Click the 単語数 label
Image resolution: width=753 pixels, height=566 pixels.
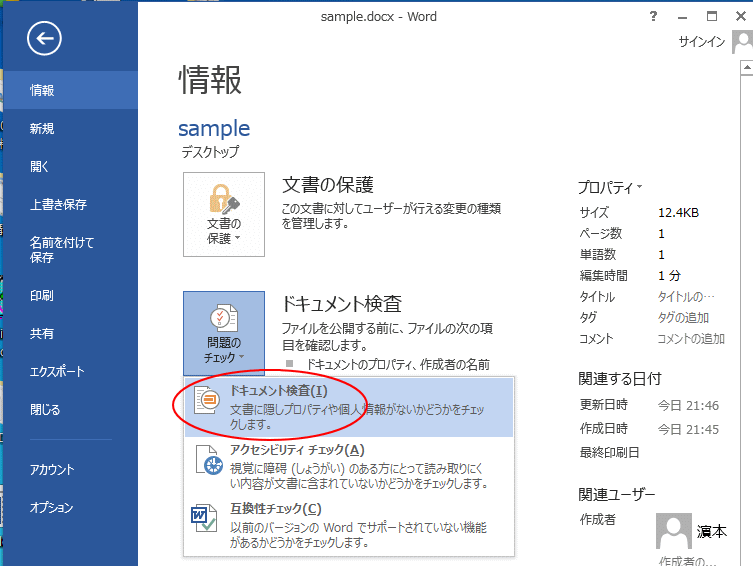[x=597, y=254]
